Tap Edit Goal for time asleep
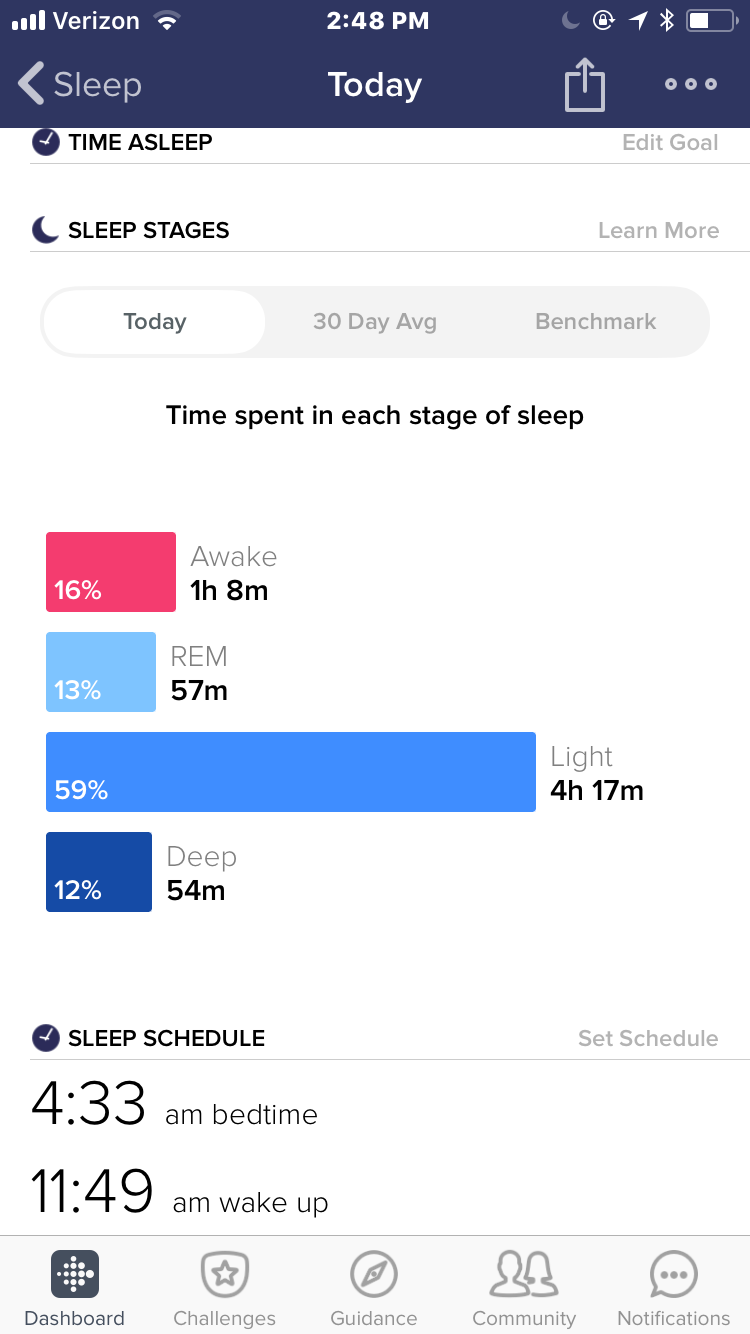 tap(670, 142)
